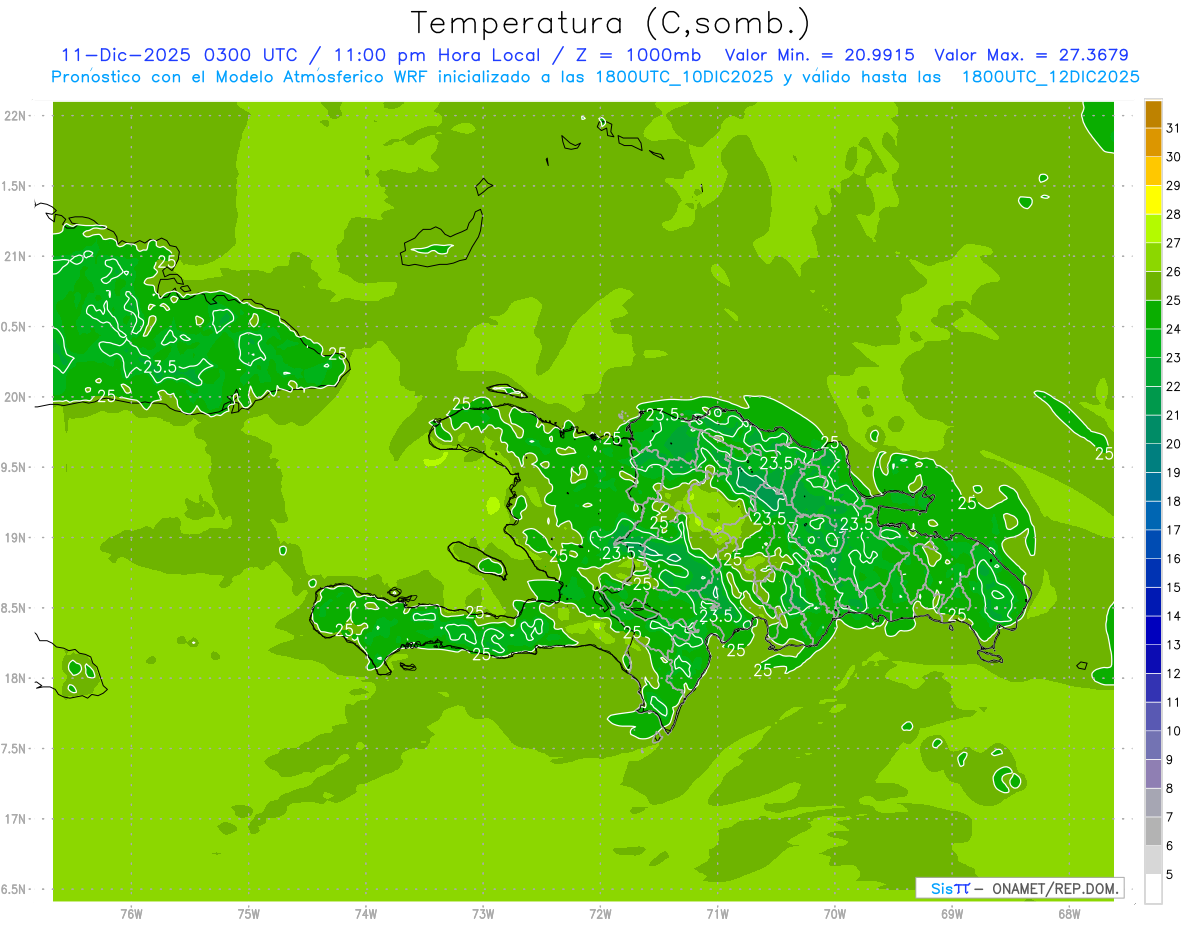Pick the dark blue legend swatch between 12 and 13
Screen dimensions: 1200x927
pyautogui.click(x=1153, y=659)
